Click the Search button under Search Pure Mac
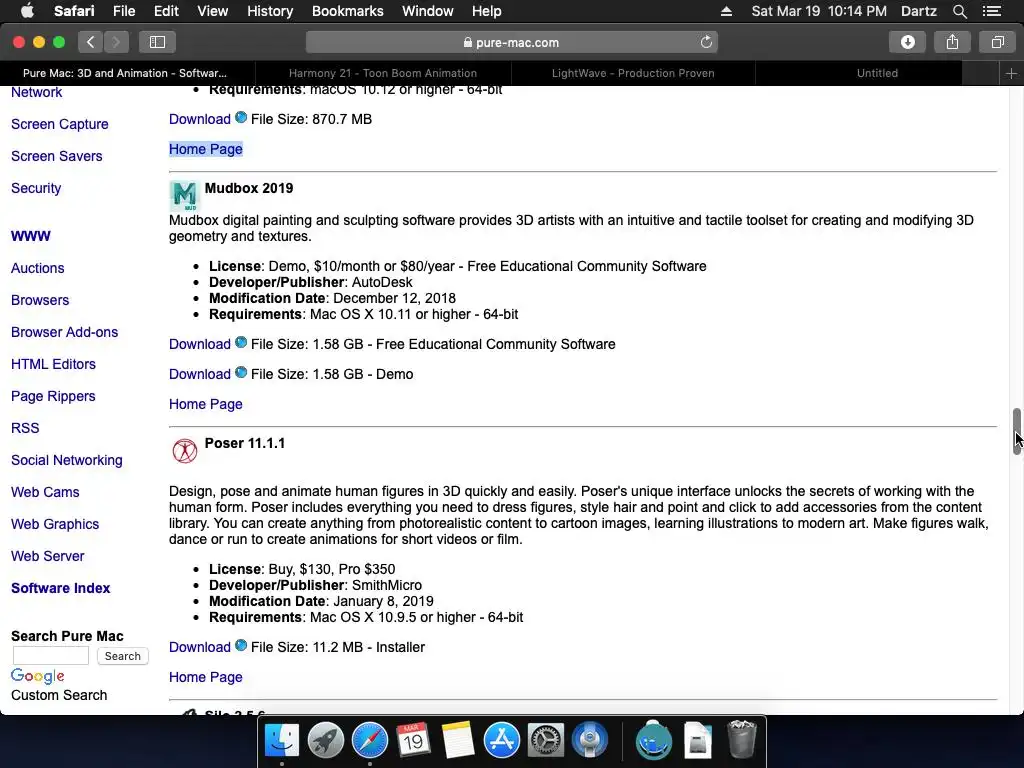Screen dimensions: 1024x768 (123, 656)
